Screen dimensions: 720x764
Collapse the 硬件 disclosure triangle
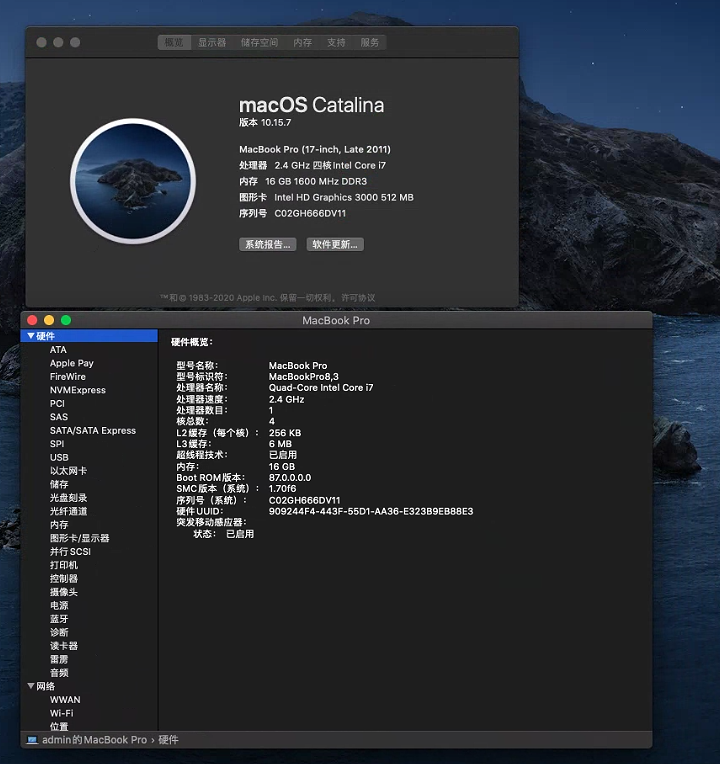31,336
